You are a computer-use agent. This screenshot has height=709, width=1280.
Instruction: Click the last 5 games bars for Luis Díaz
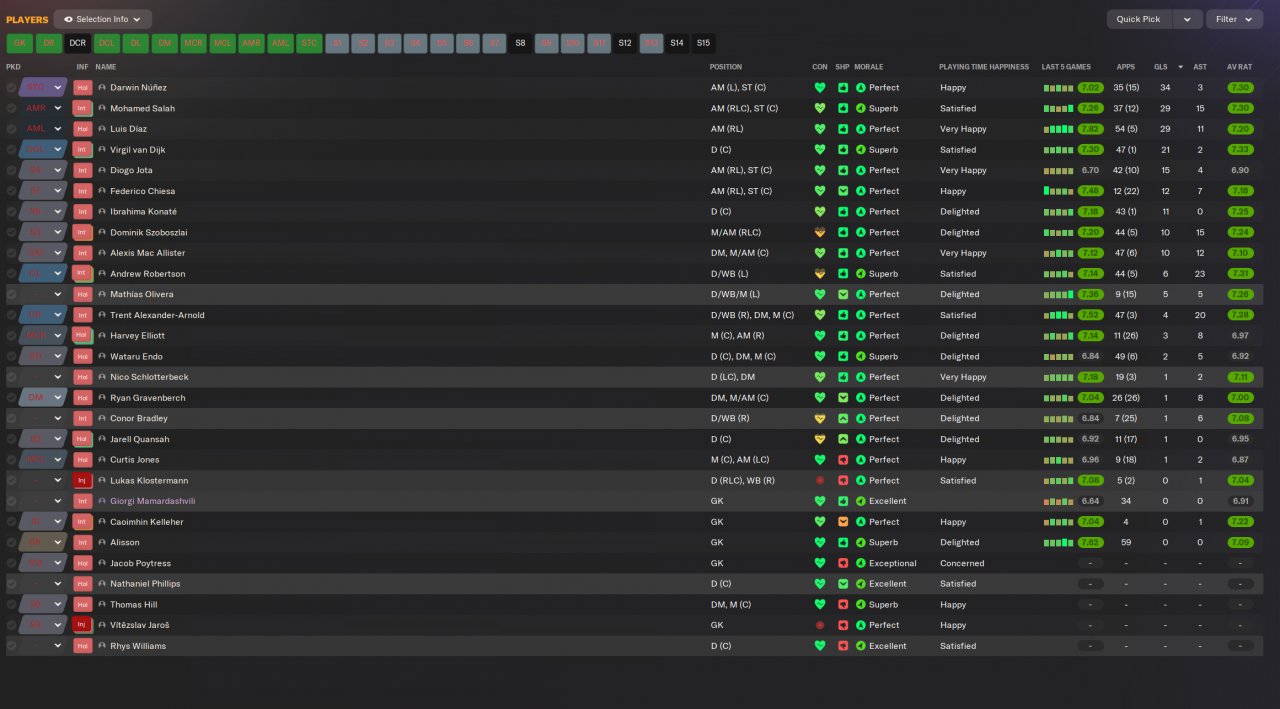1058,129
